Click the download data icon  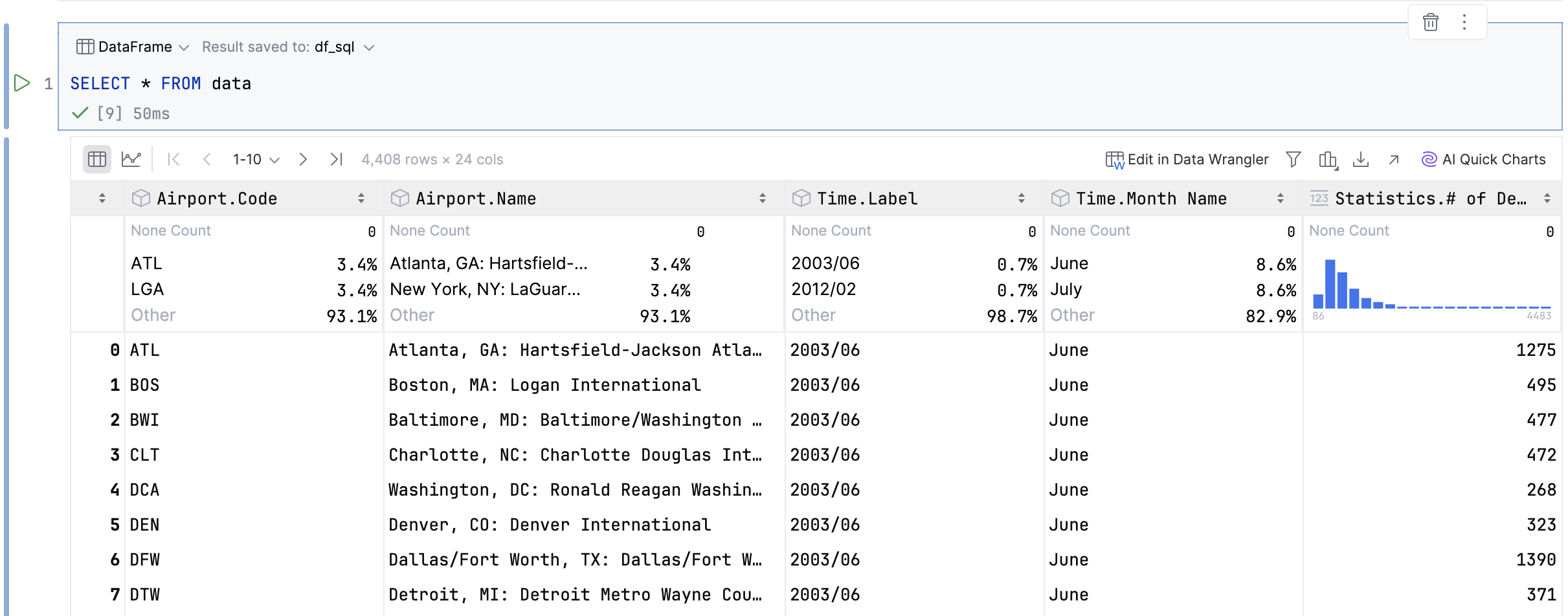[1361, 159]
